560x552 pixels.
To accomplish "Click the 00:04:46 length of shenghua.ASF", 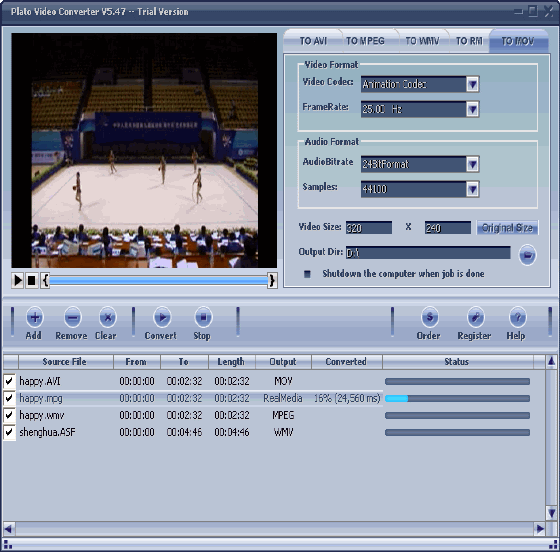I will click(232, 432).
